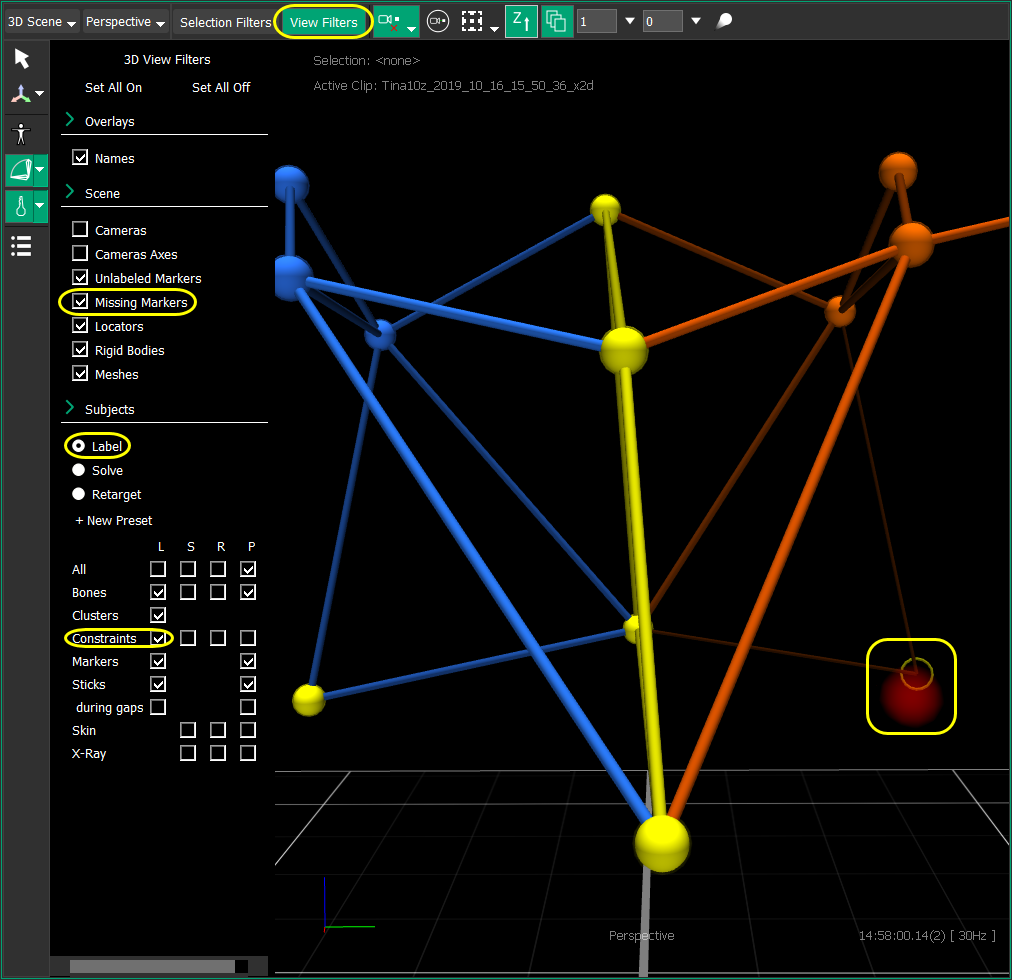Collapse the Overlays section
The width and height of the screenshot is (1012, 980).
pos(70,121)
